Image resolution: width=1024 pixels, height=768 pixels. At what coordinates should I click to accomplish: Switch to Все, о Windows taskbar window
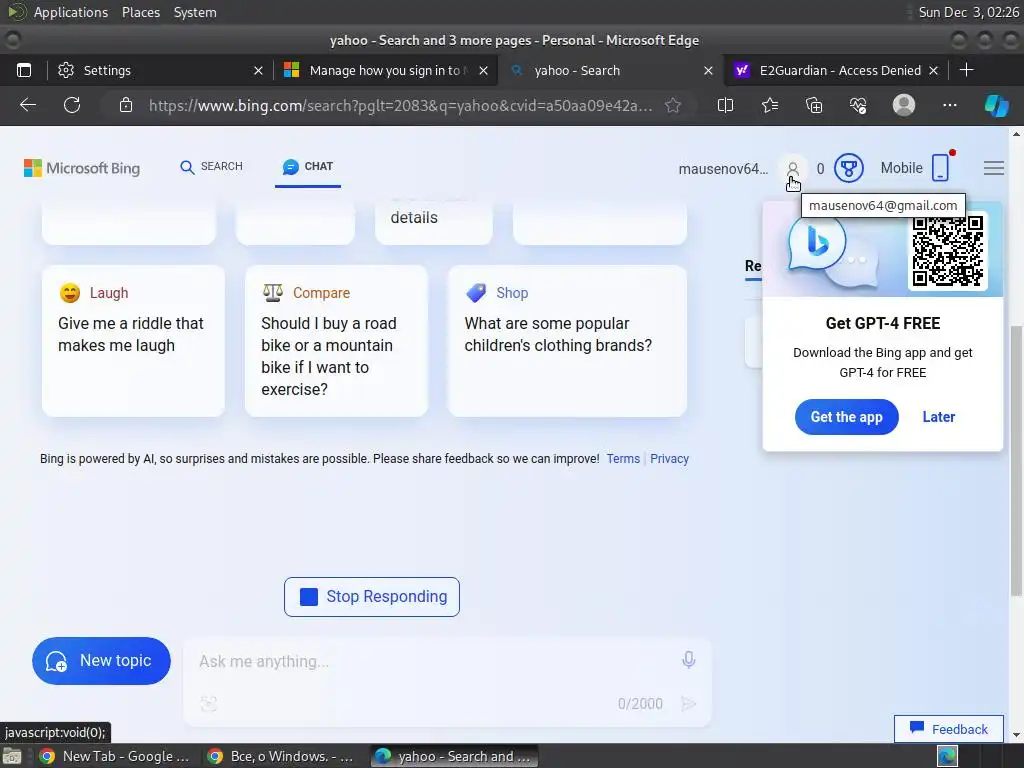click(x=281, y=756)
